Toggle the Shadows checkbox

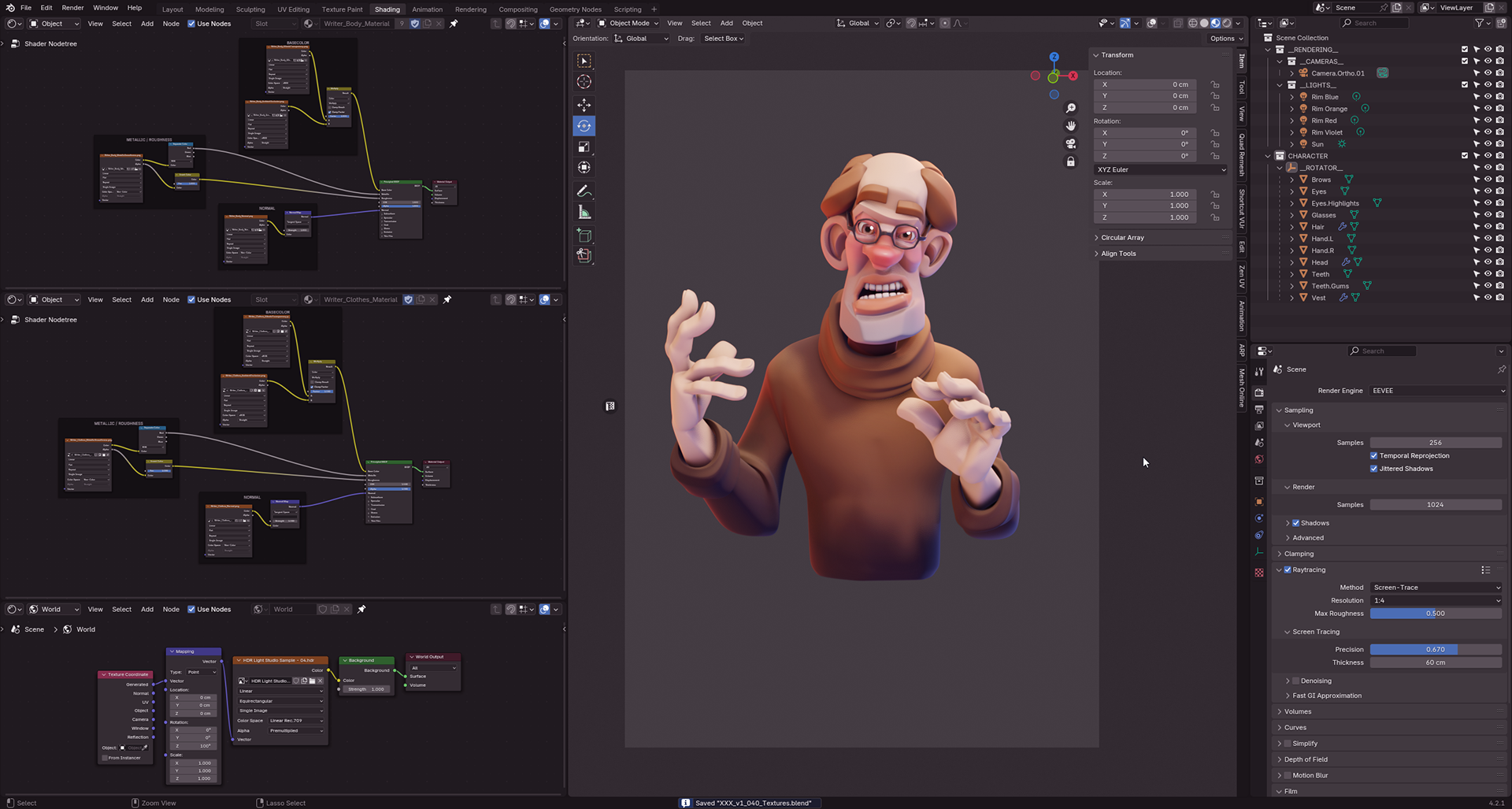pyautogui.click(x=1295, y=523)
